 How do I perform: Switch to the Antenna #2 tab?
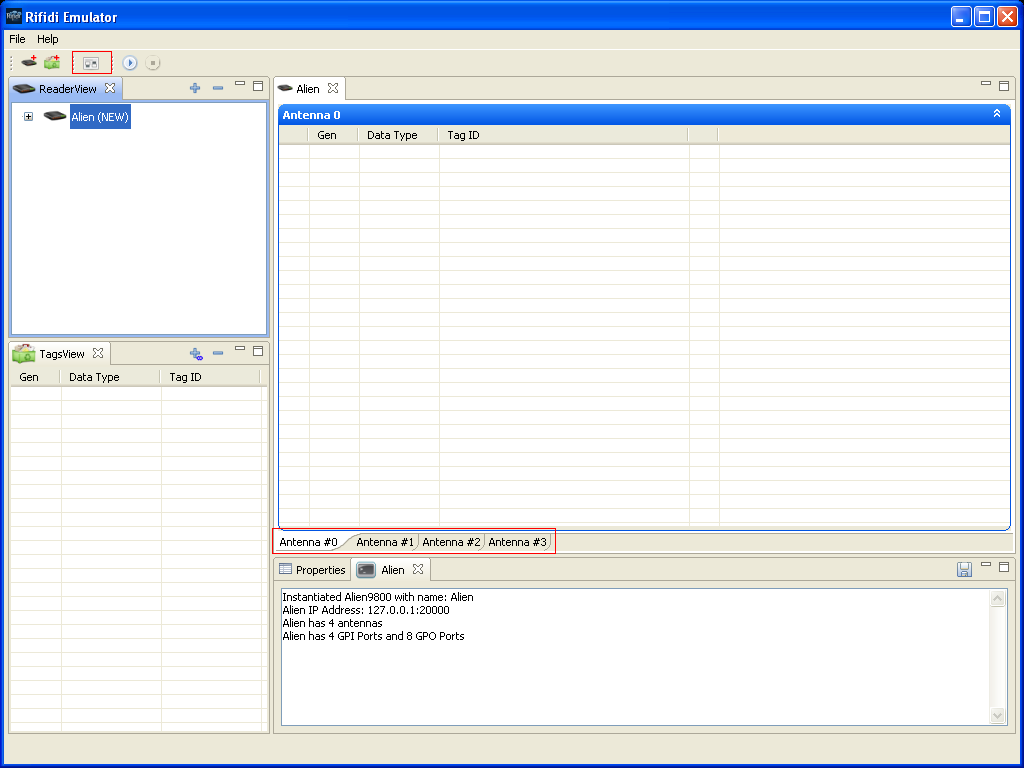point(451,542)
